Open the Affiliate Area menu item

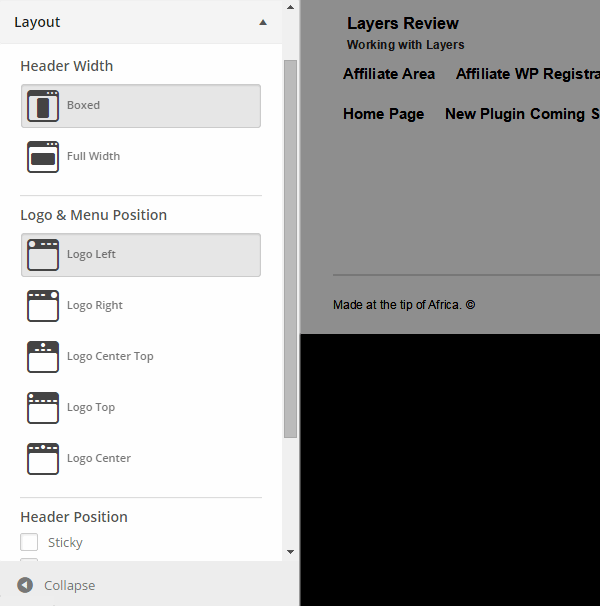pyautogui.click(x=389, y=74)
